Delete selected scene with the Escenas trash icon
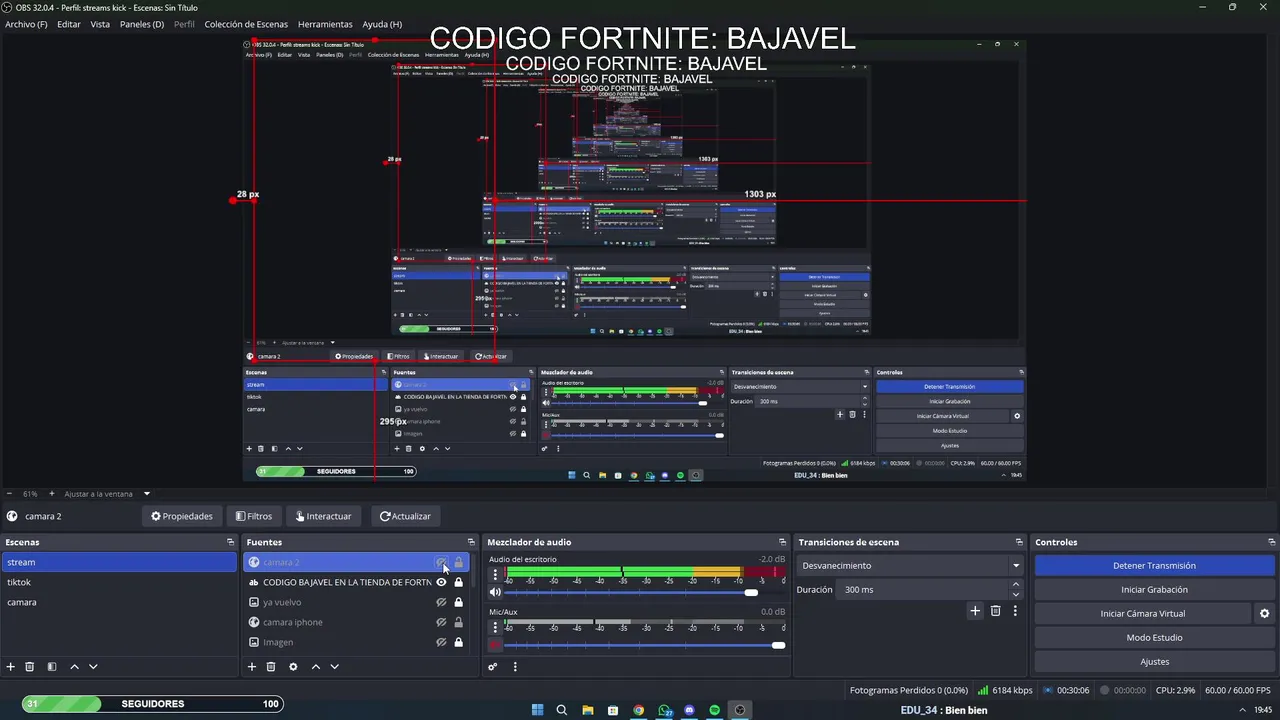Viewport: 1280px width, 720px height. tap(30, 667)
